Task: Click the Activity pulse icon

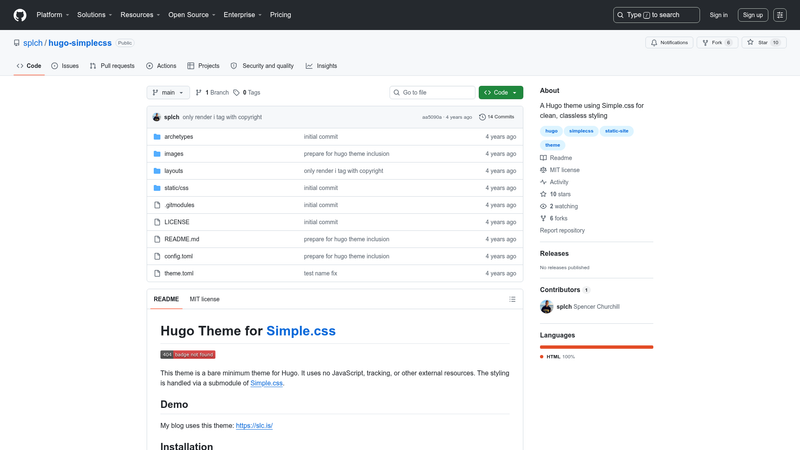Action: point(543,182)
